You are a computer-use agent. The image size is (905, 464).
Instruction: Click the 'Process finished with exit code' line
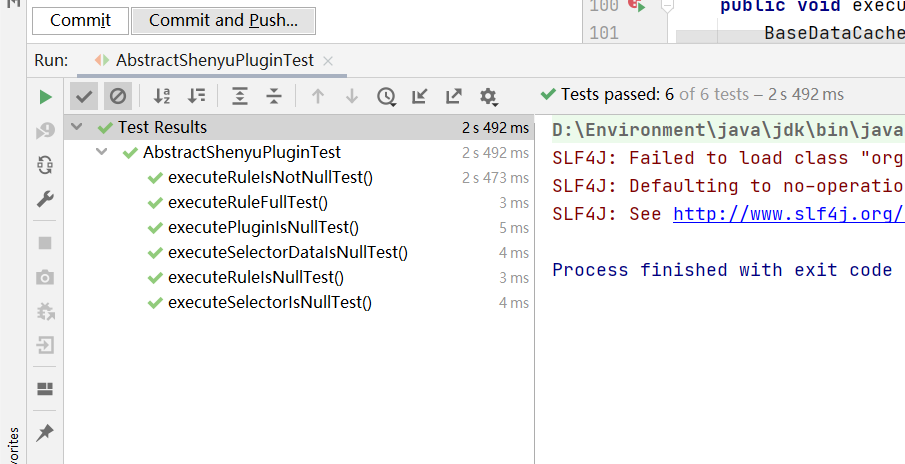(722, 270)
